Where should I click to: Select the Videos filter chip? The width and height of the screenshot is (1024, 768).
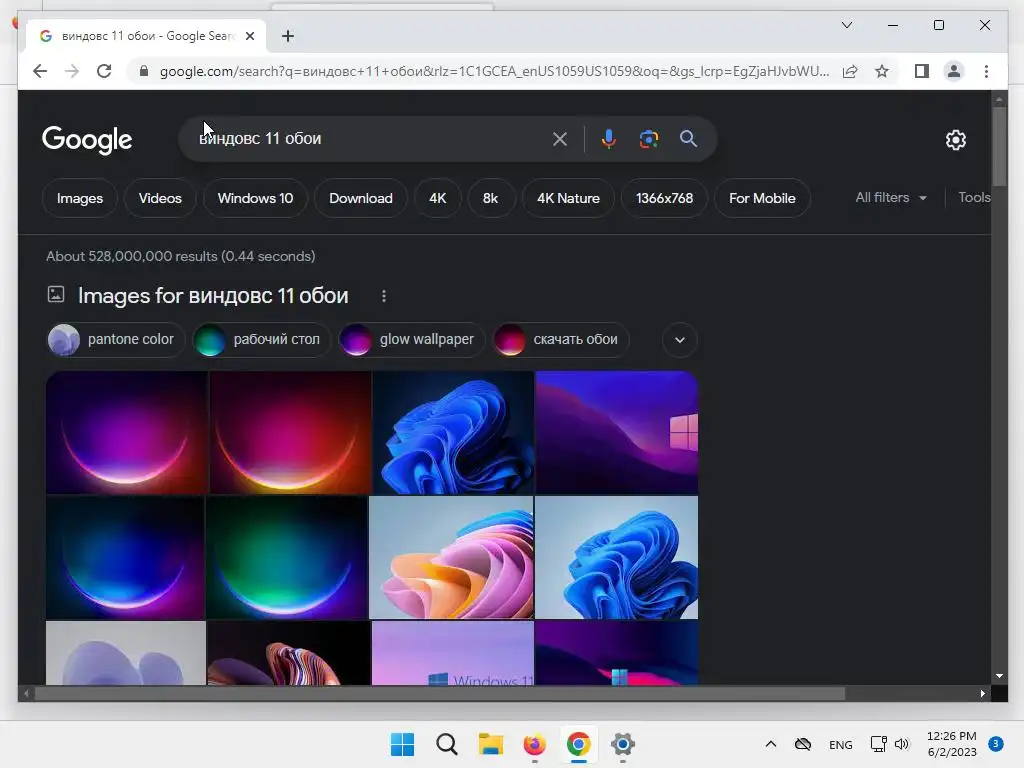tap(160, 198)
